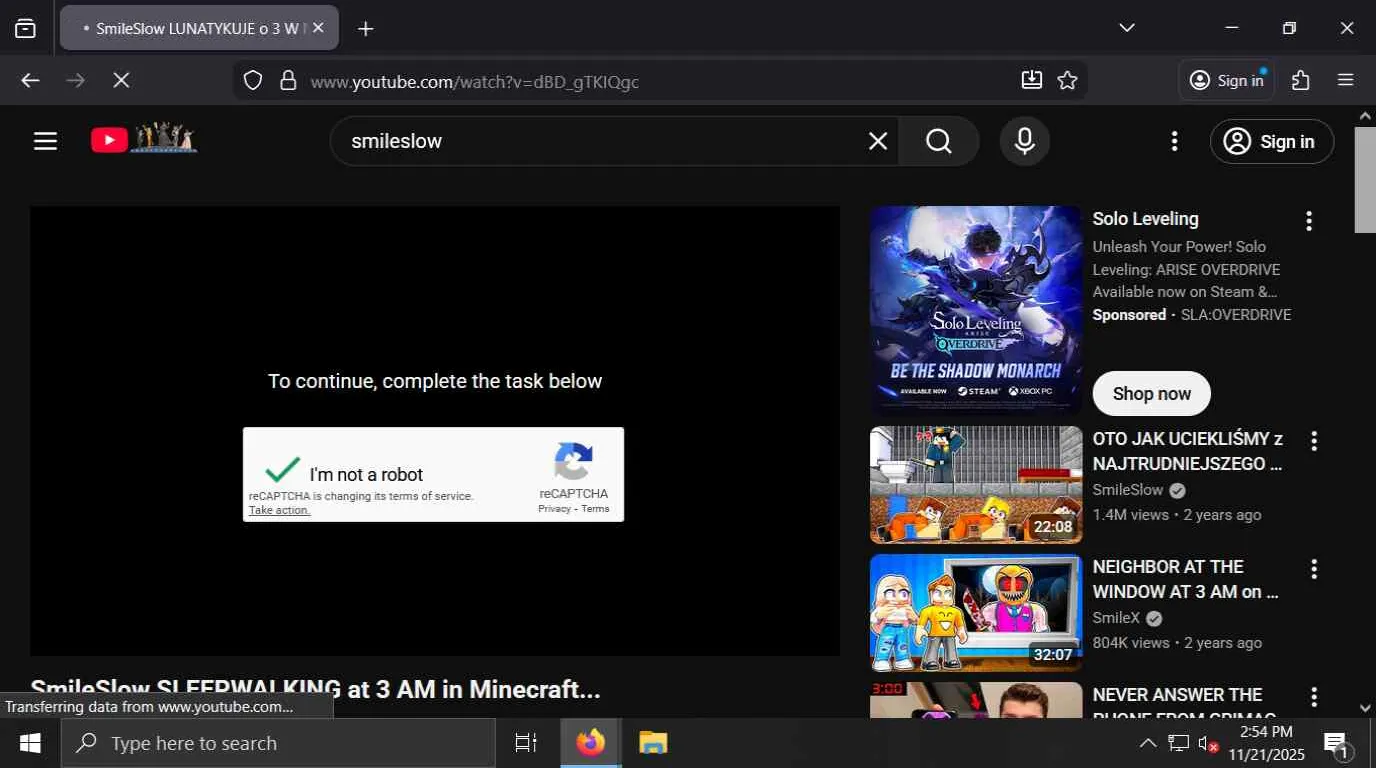Open the Windows notification center
The image size is (1376, 768).
(1337, 743)
